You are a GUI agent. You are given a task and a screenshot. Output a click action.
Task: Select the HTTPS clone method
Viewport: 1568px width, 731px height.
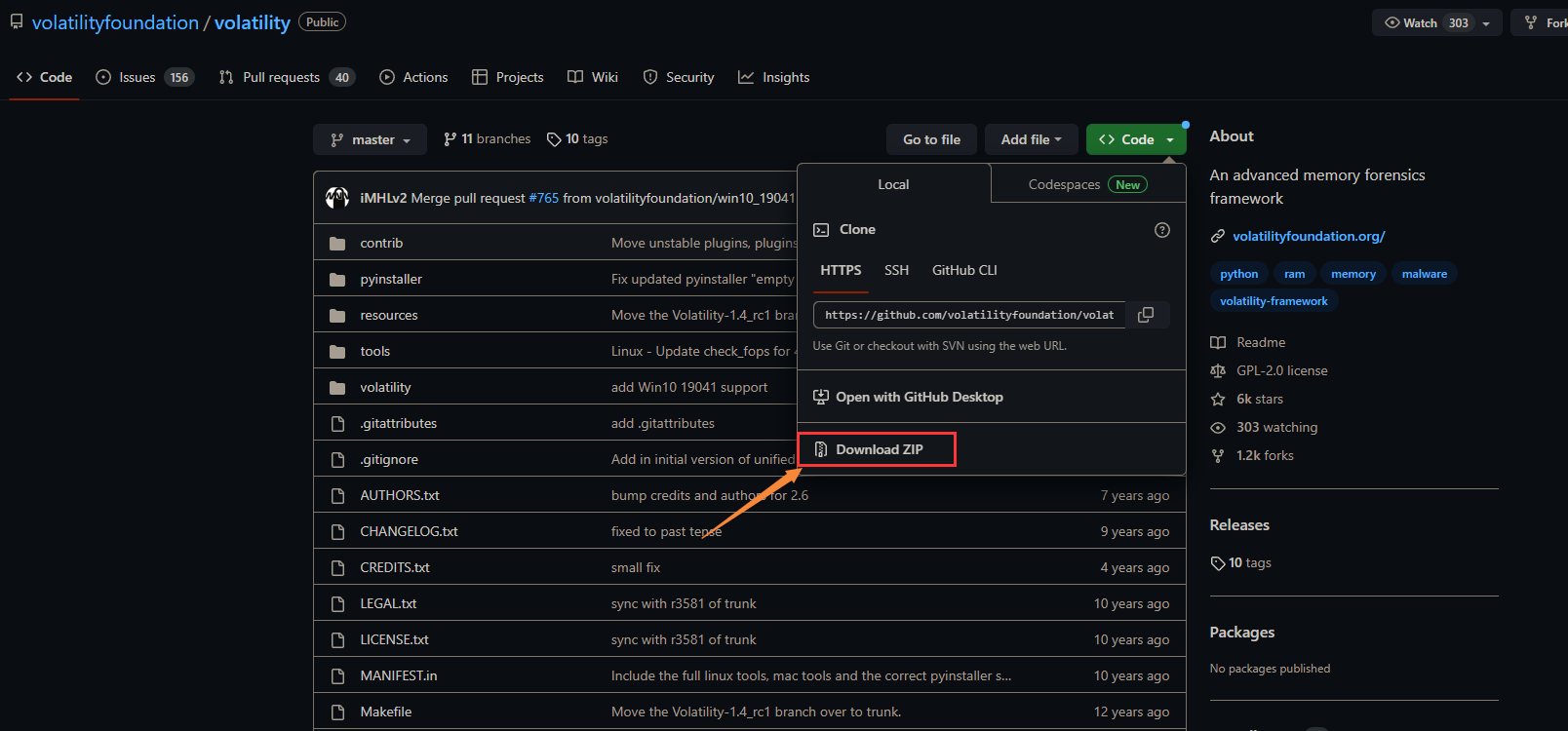[x=841, y=270]
